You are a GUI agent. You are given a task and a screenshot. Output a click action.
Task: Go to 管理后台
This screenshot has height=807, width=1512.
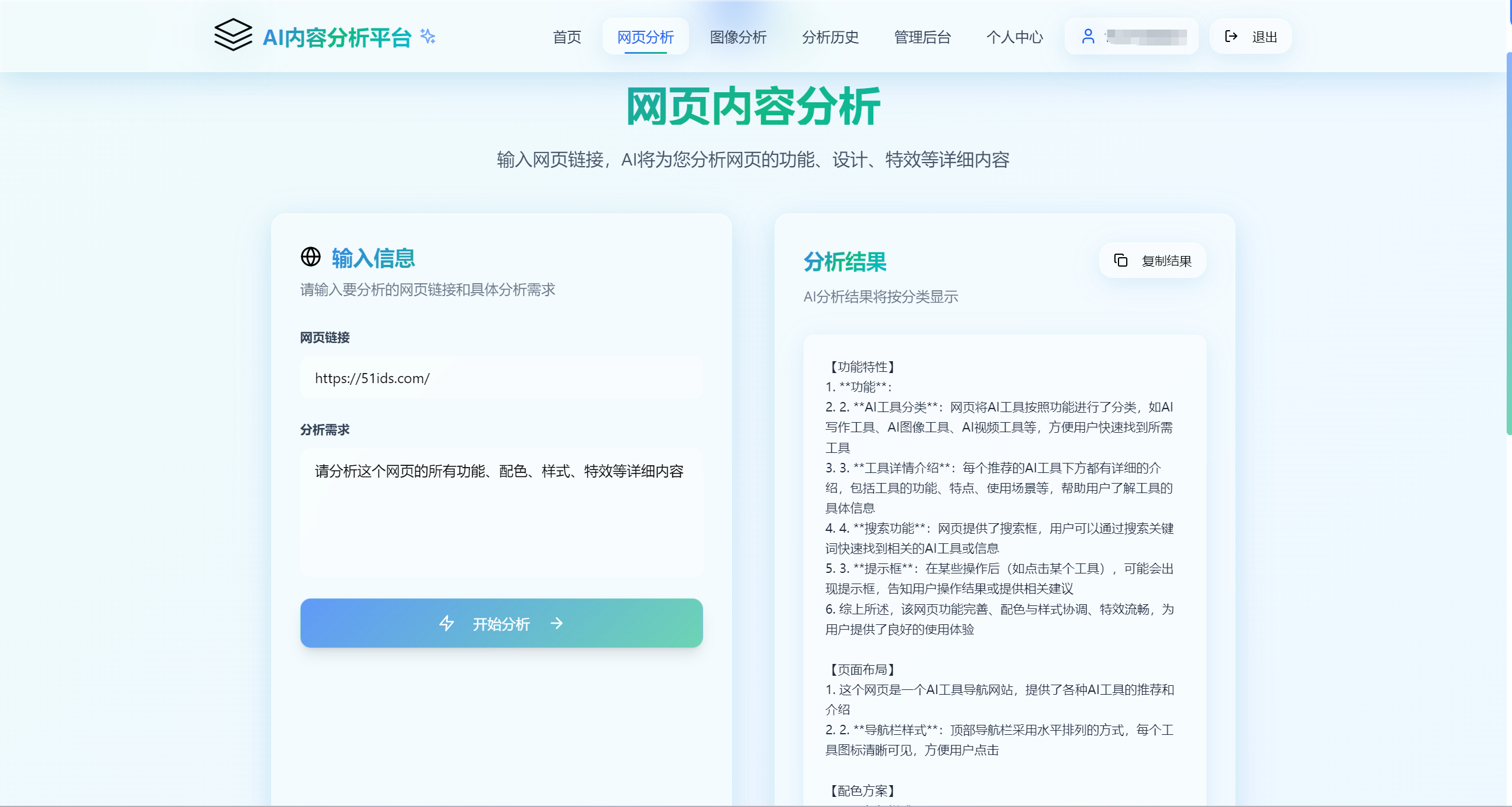(922, 37)
